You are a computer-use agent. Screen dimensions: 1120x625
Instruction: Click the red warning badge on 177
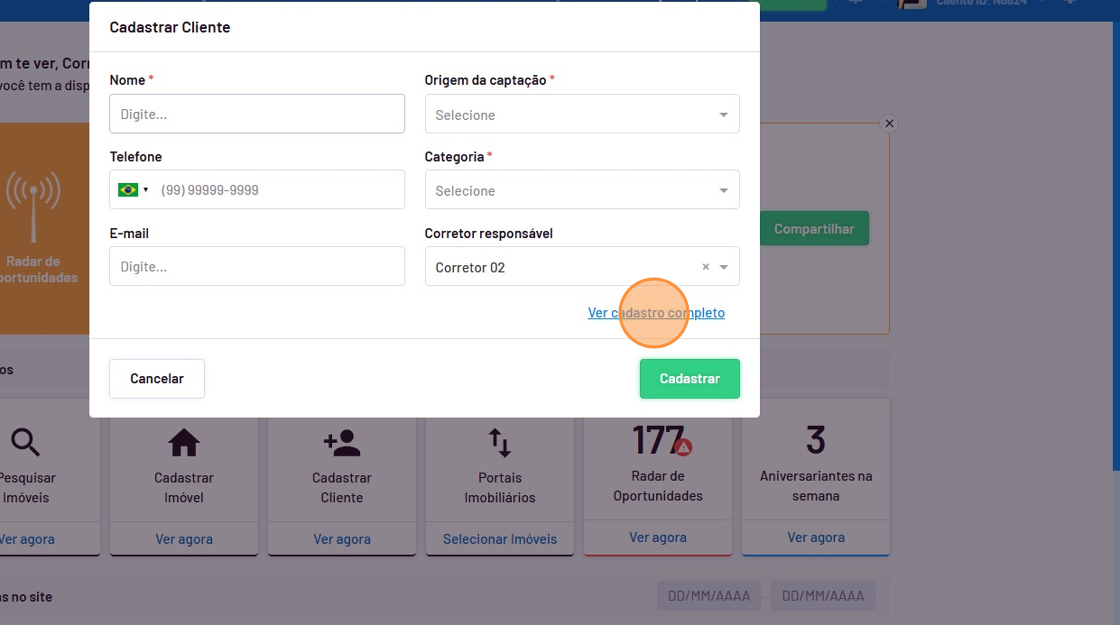point(683,447)
